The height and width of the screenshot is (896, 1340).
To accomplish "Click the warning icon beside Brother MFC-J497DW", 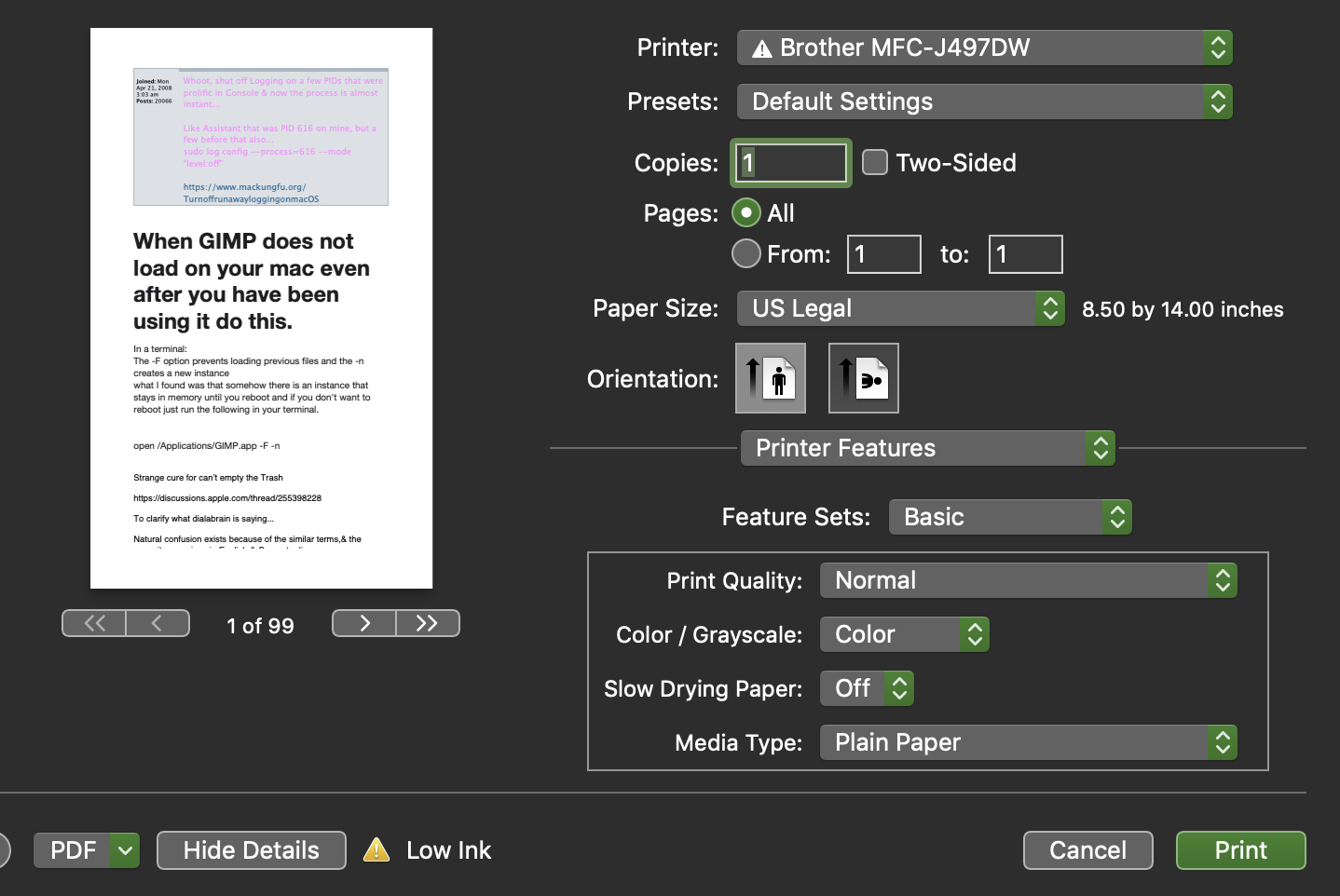I will [x=761, y=48].
